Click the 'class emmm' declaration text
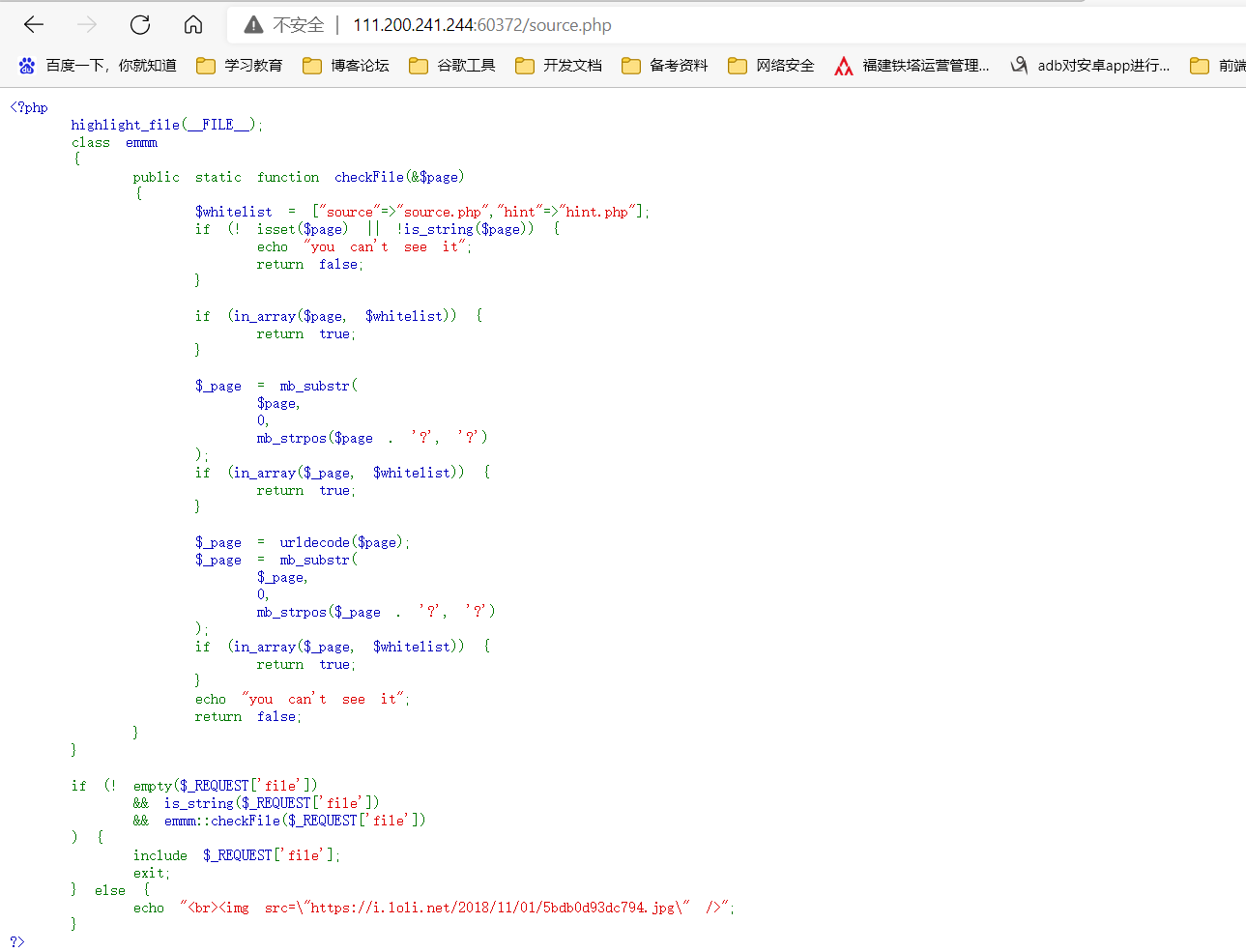Screen dimensions: 1246x952 click(x=114, y=142)
